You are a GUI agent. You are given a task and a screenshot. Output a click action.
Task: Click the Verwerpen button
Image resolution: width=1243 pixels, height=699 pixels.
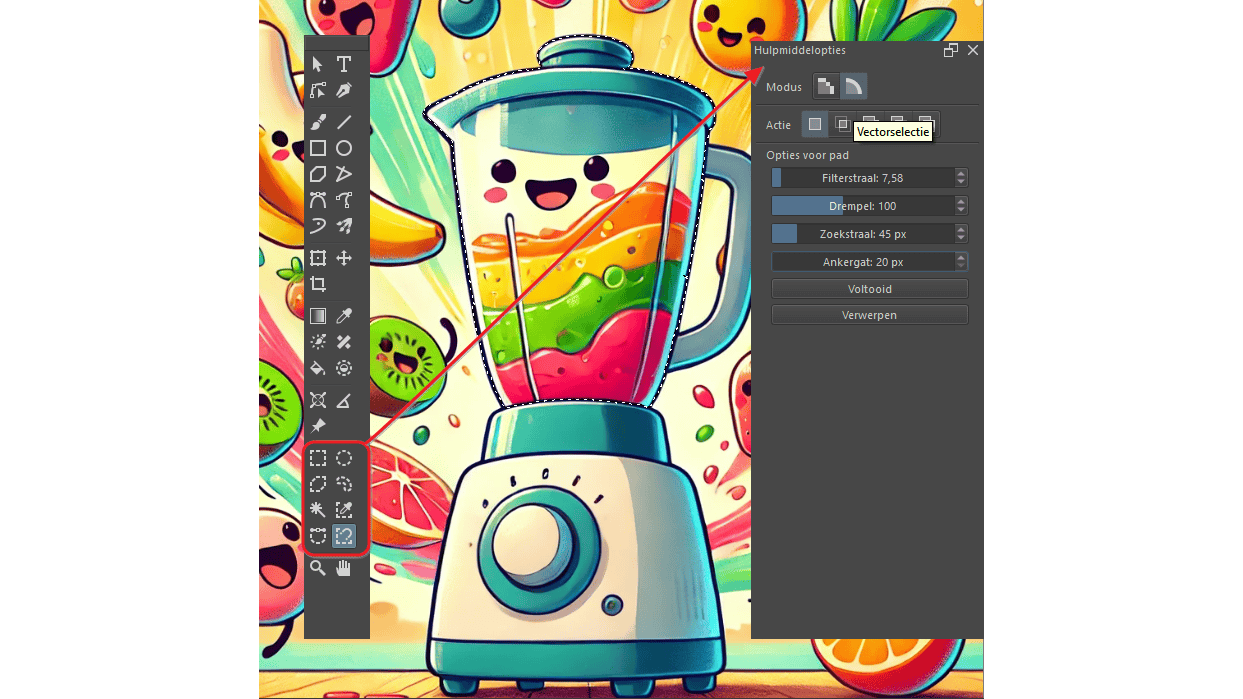coord(870,315)
